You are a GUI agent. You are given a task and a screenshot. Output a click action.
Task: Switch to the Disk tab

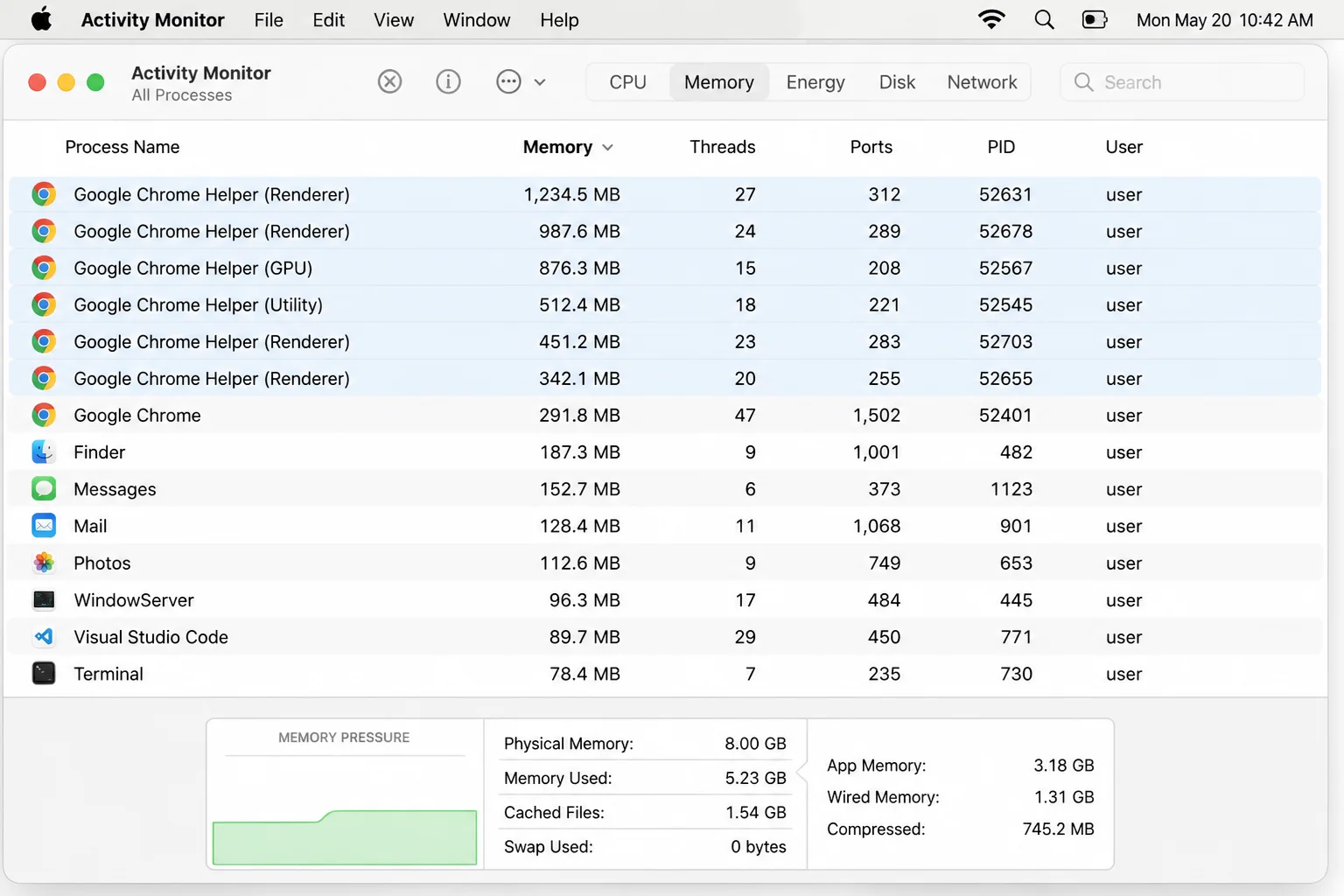click(897, 82)
